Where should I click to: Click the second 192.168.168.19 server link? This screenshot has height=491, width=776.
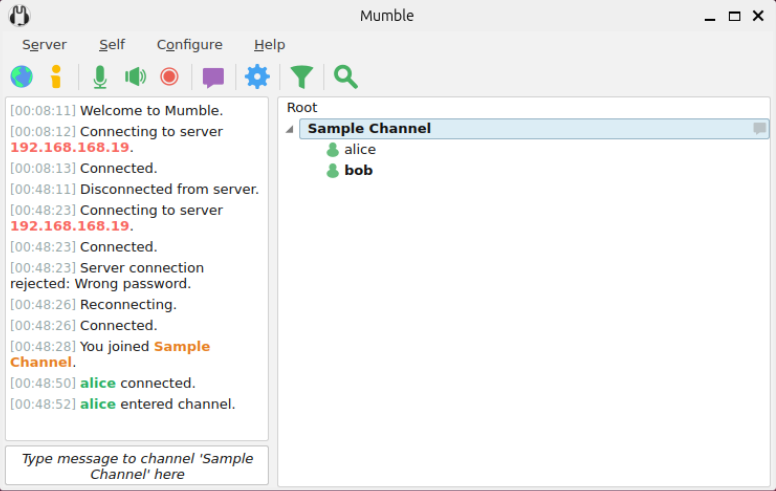(70, 226)
